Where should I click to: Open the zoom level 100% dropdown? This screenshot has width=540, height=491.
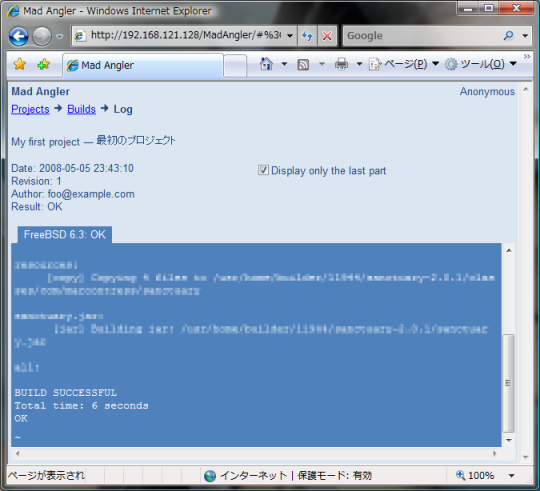click(x=512, y=476)
